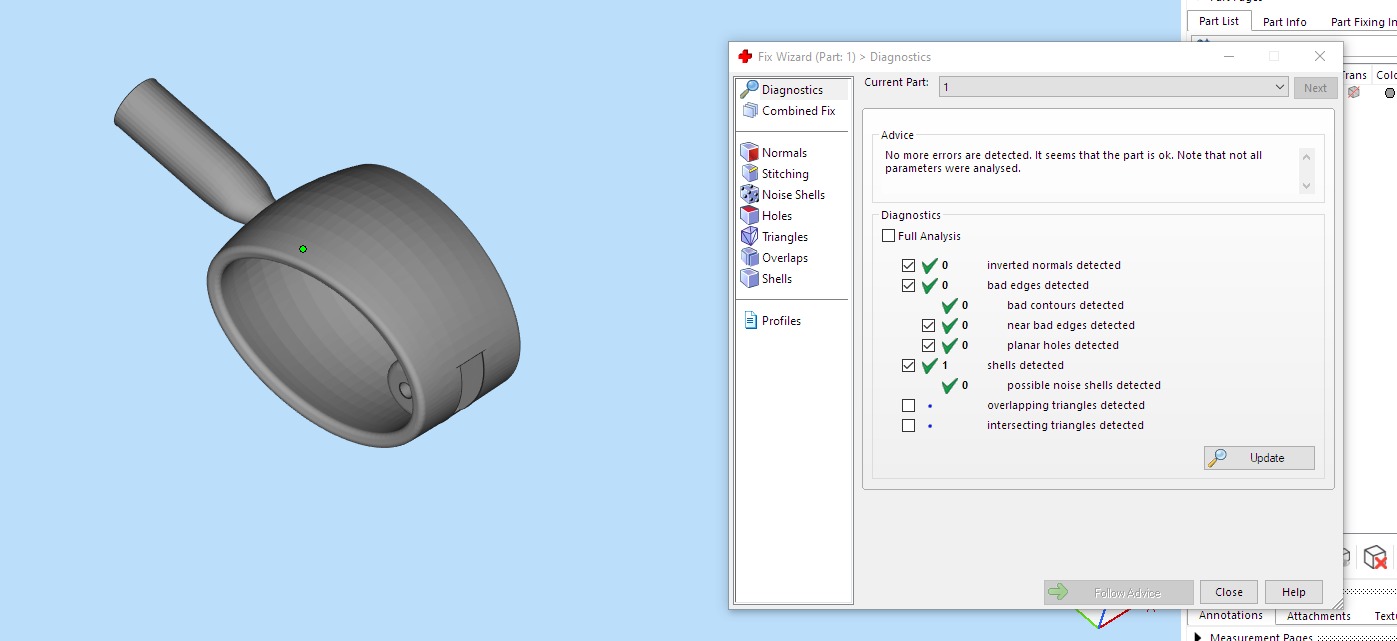1397x641 pixels.
Task: Switch to the Annotations tab
Action: (1231, 615)
